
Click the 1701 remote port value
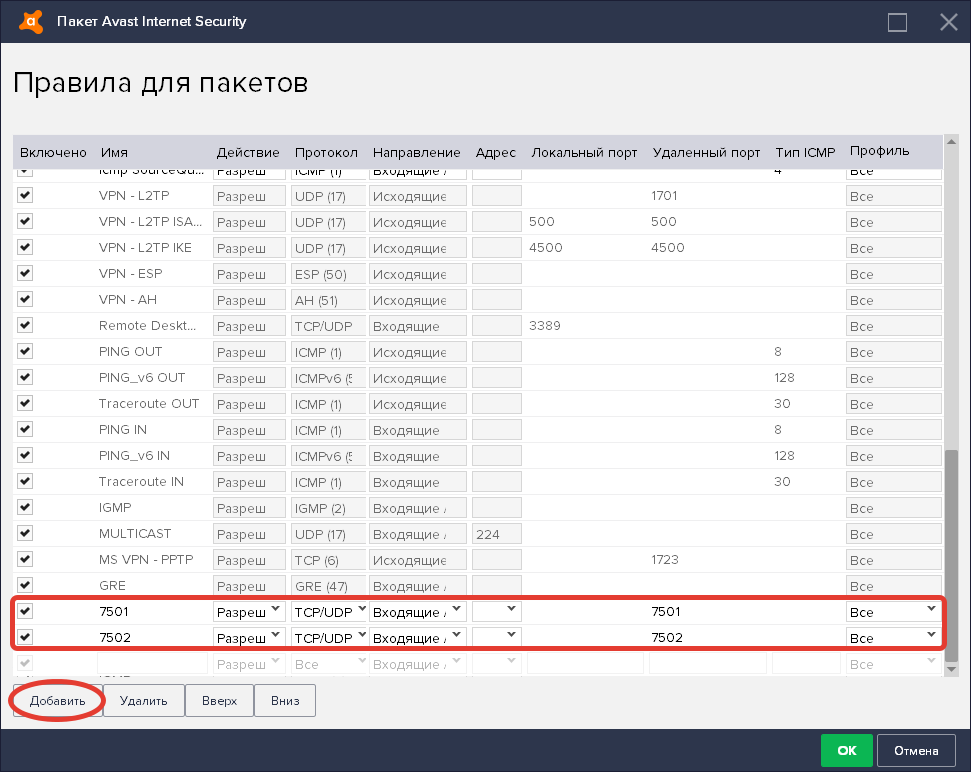(664, 196)
